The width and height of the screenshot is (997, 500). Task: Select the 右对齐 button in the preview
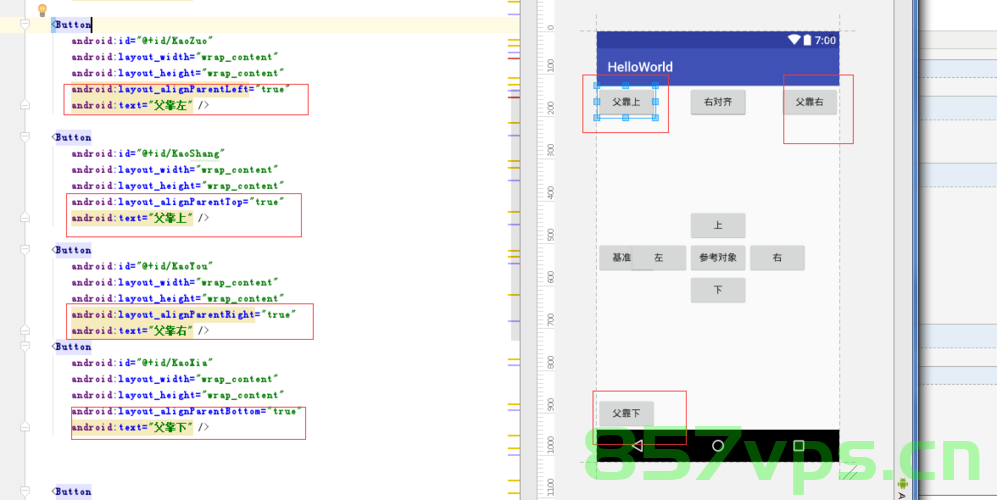pyautogui.click(x=718, y=102)
